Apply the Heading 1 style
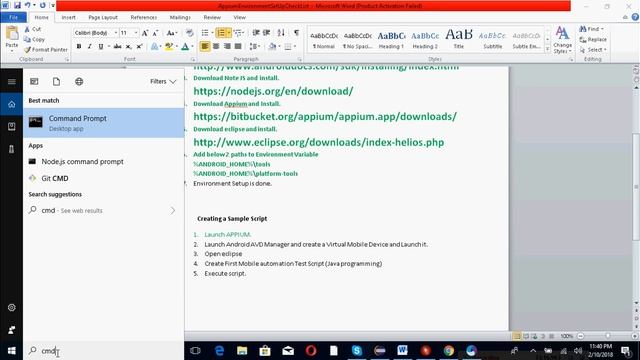 pyautogui.click(x=391, y=40)
